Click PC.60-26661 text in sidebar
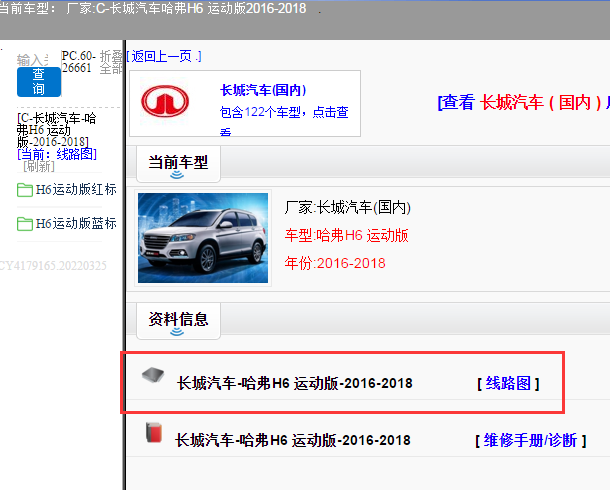The height and width of the screenshot is (490, 610). point(79,62)
